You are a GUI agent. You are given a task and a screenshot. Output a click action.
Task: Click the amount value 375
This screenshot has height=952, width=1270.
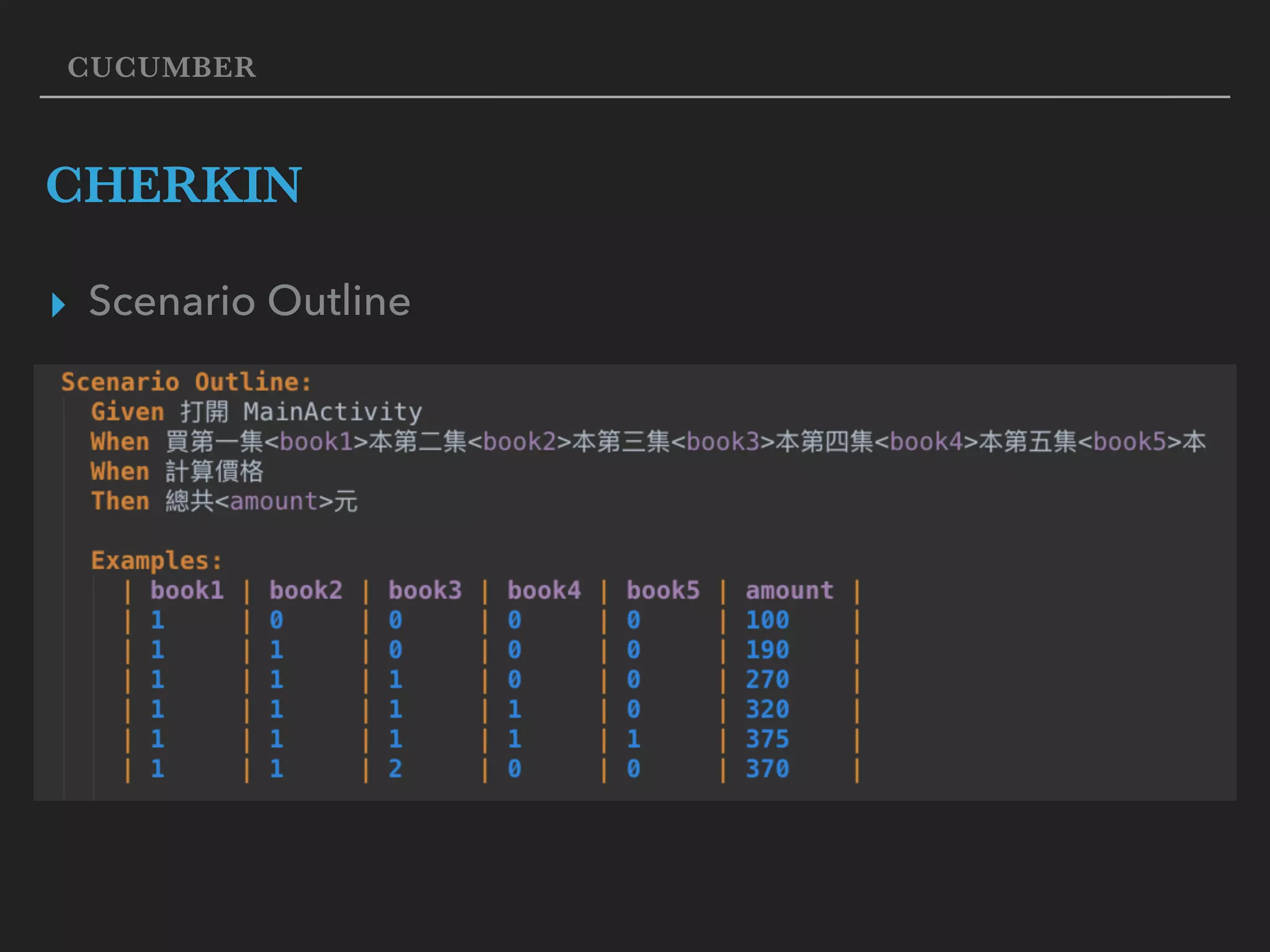tap(767, 739)
